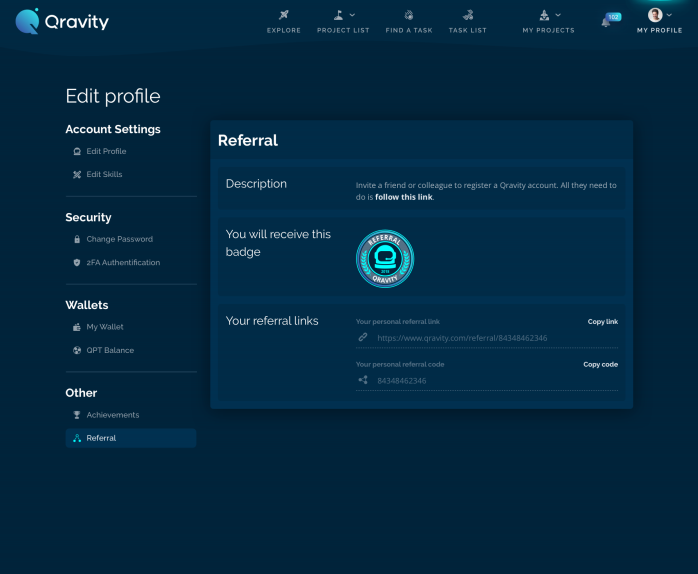Open Explore rocket icon
Screen dimensions: 698x574
[x=284, y=15]
